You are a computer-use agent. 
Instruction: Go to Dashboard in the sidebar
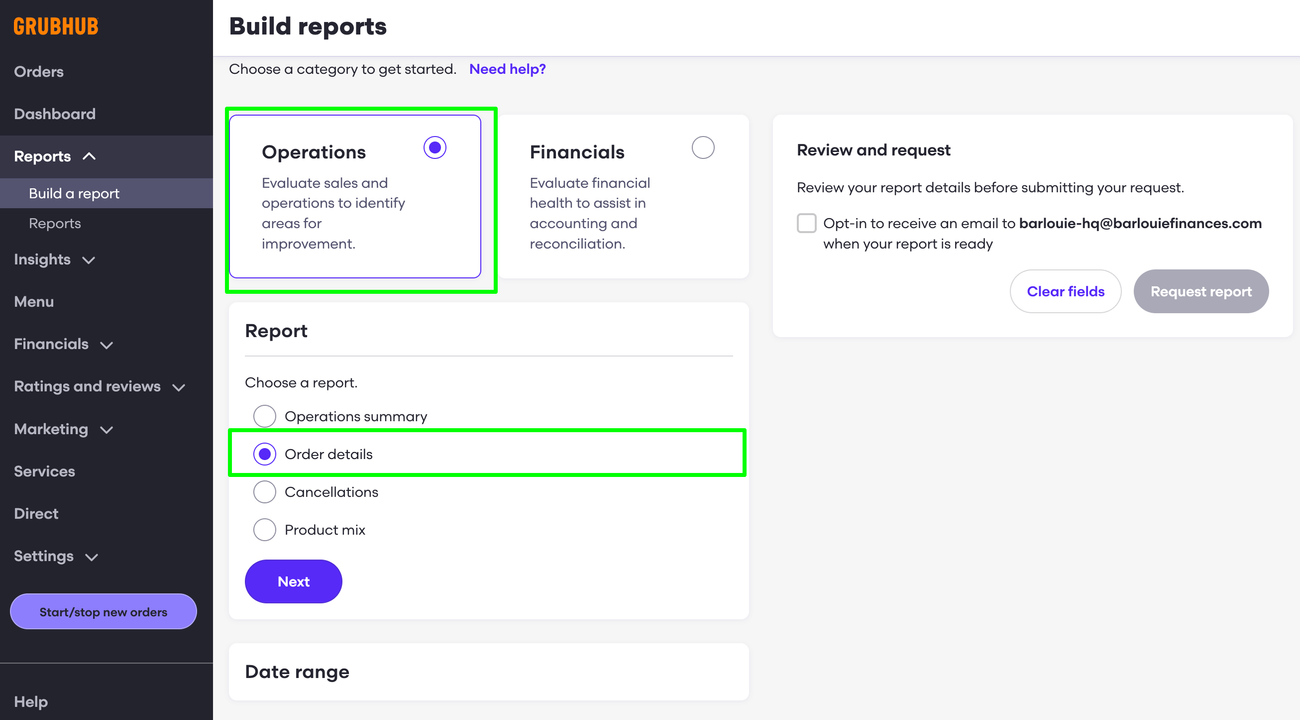[x=55, y=114]
